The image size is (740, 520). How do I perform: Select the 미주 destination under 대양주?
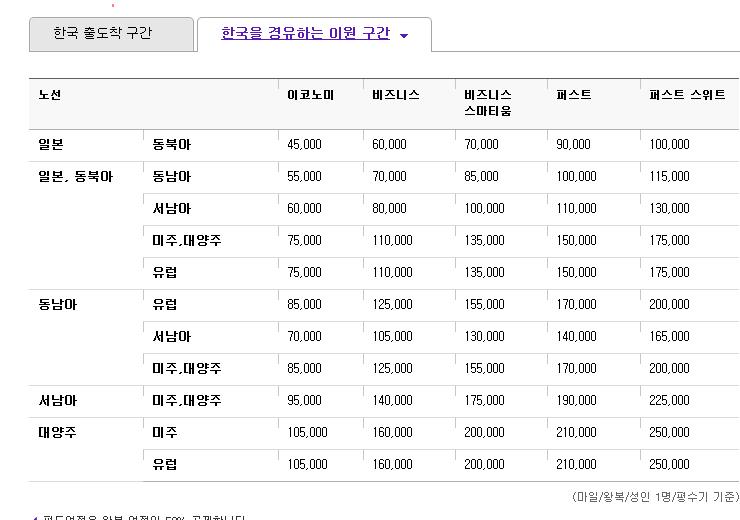point(165,432)
